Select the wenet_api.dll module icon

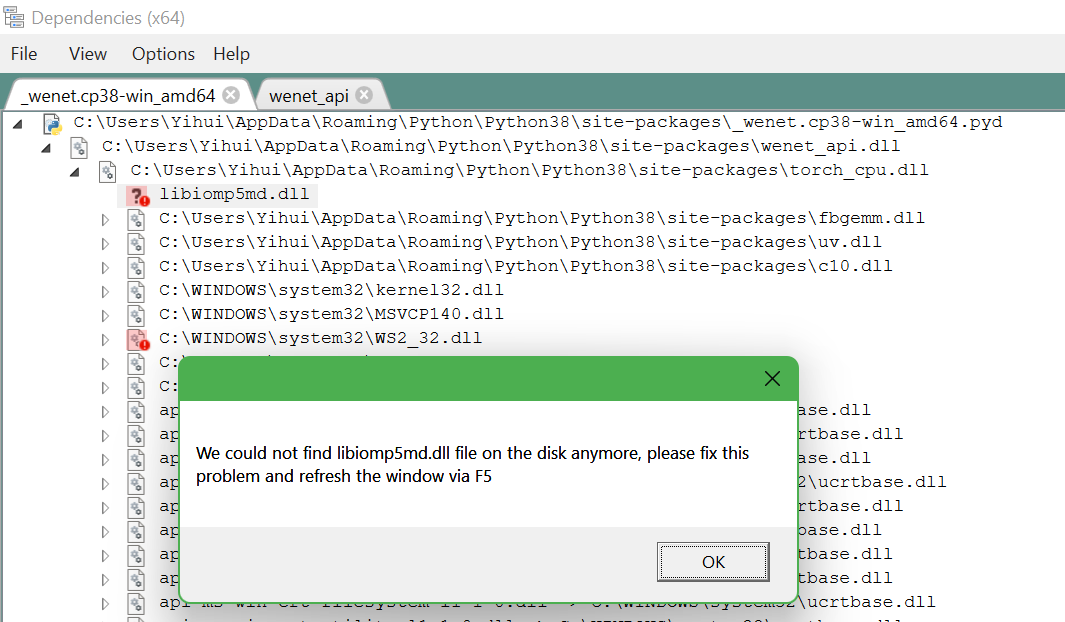point(80,146)
